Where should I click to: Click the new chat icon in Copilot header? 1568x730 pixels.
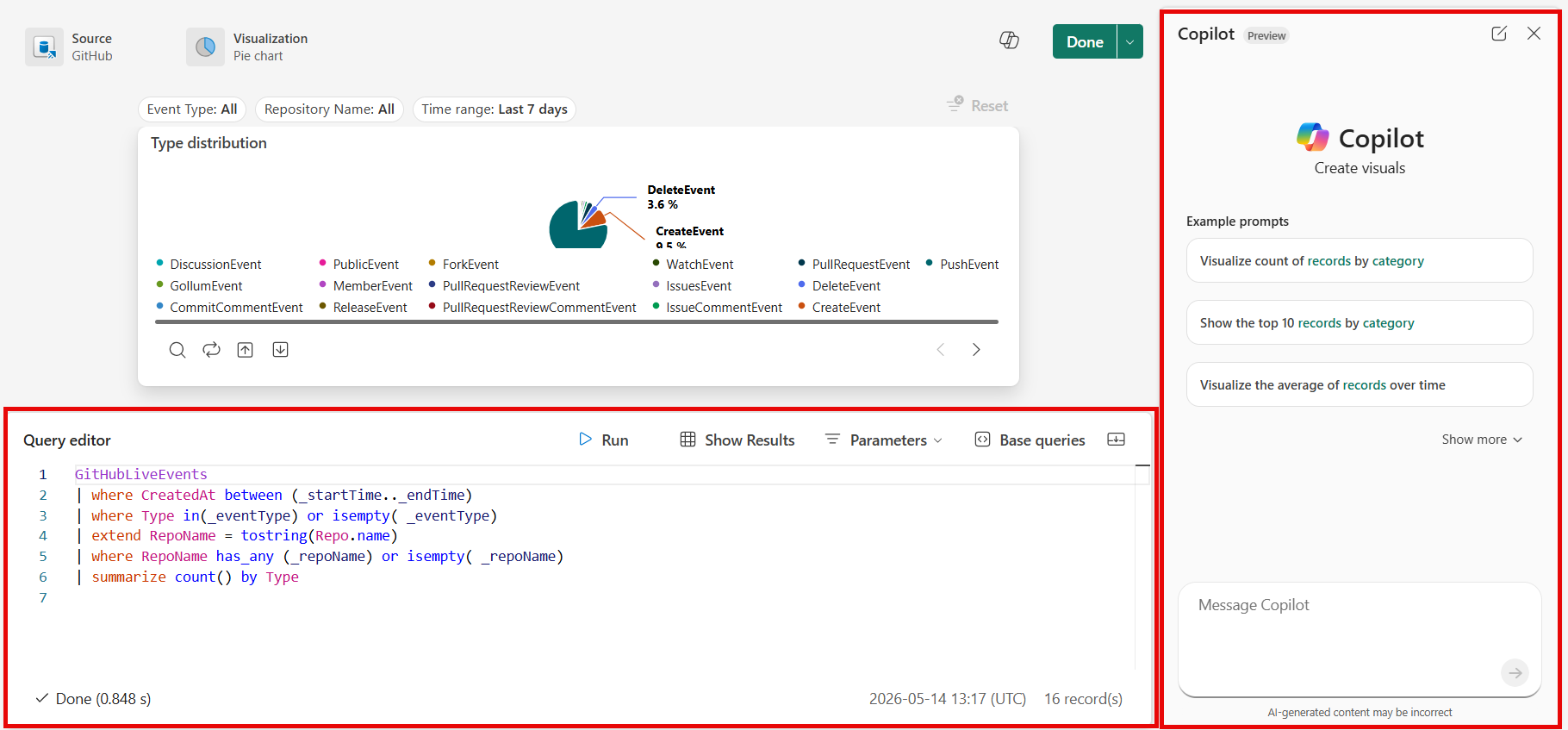click(x=1499, y=34)
